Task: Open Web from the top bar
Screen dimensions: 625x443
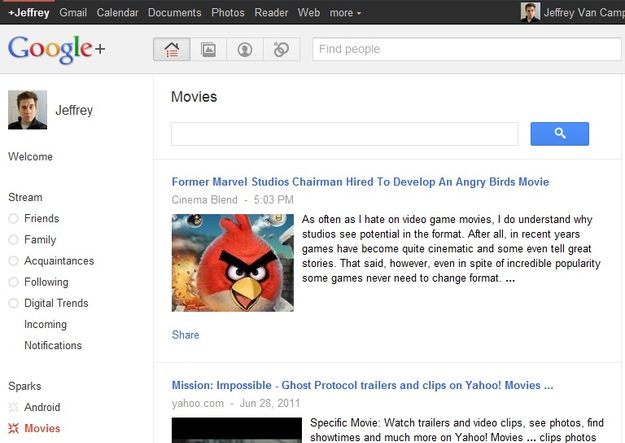Action: (309, 13)
